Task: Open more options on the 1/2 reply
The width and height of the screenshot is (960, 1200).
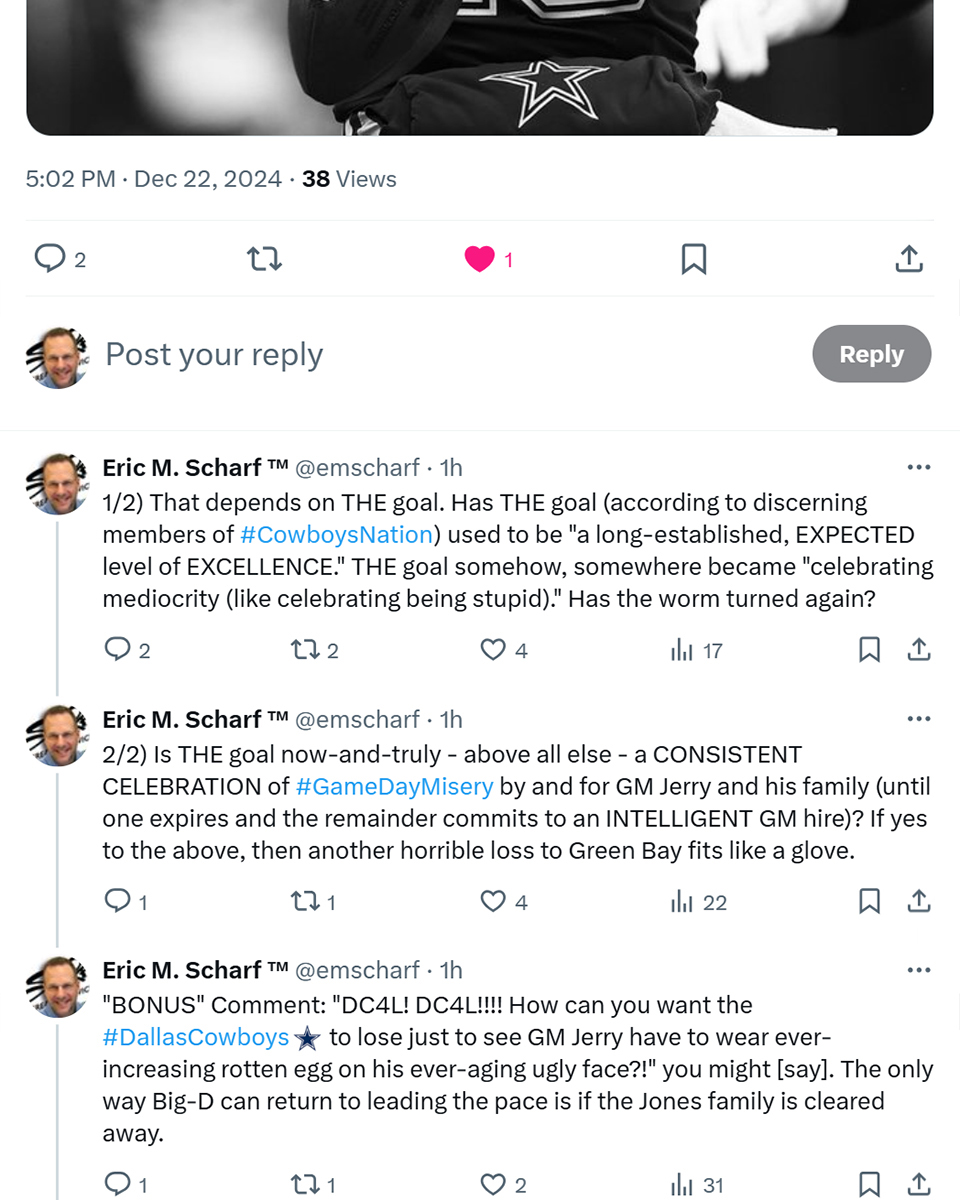Action: 918,467
